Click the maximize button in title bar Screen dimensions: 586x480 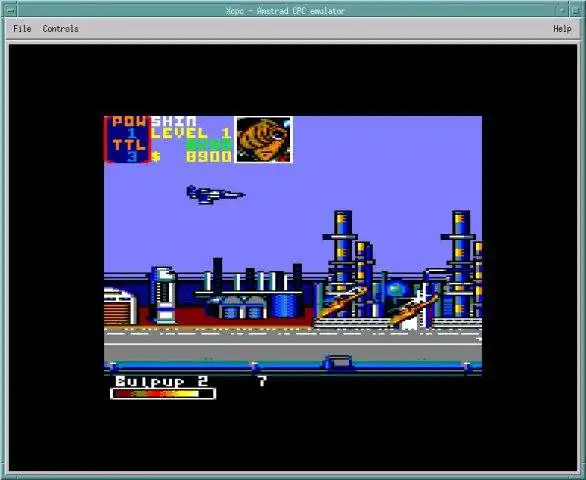click(x=576, y=10)
